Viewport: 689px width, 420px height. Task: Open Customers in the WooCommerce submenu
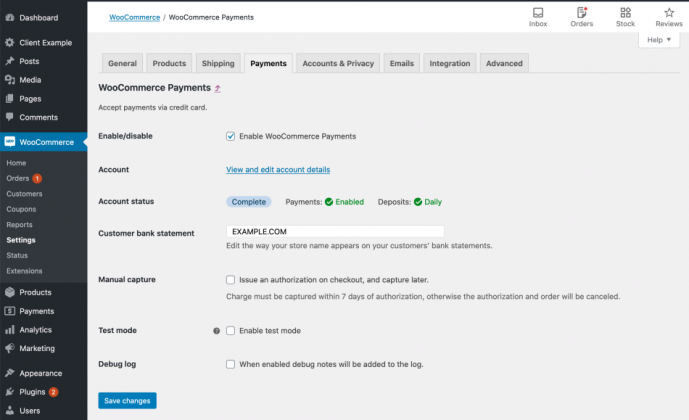pyautogui.click(x=24, y=194)
